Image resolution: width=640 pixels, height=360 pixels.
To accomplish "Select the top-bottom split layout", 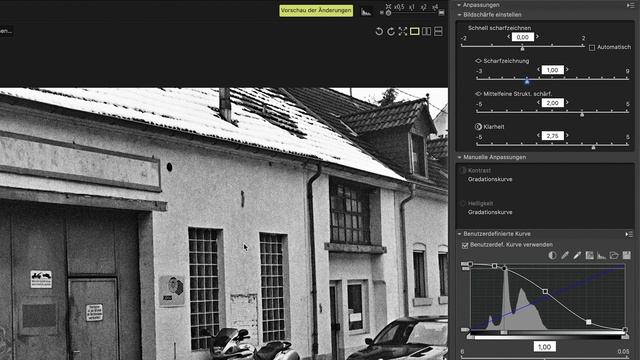I will 438,31.
